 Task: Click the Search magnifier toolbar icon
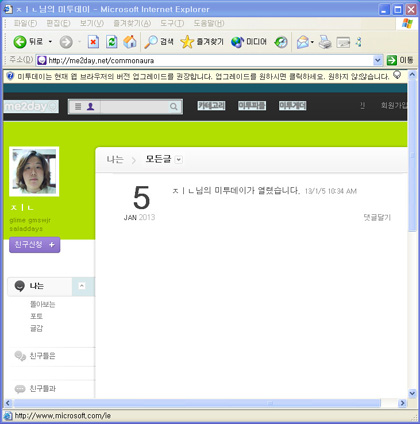(151, 42)
